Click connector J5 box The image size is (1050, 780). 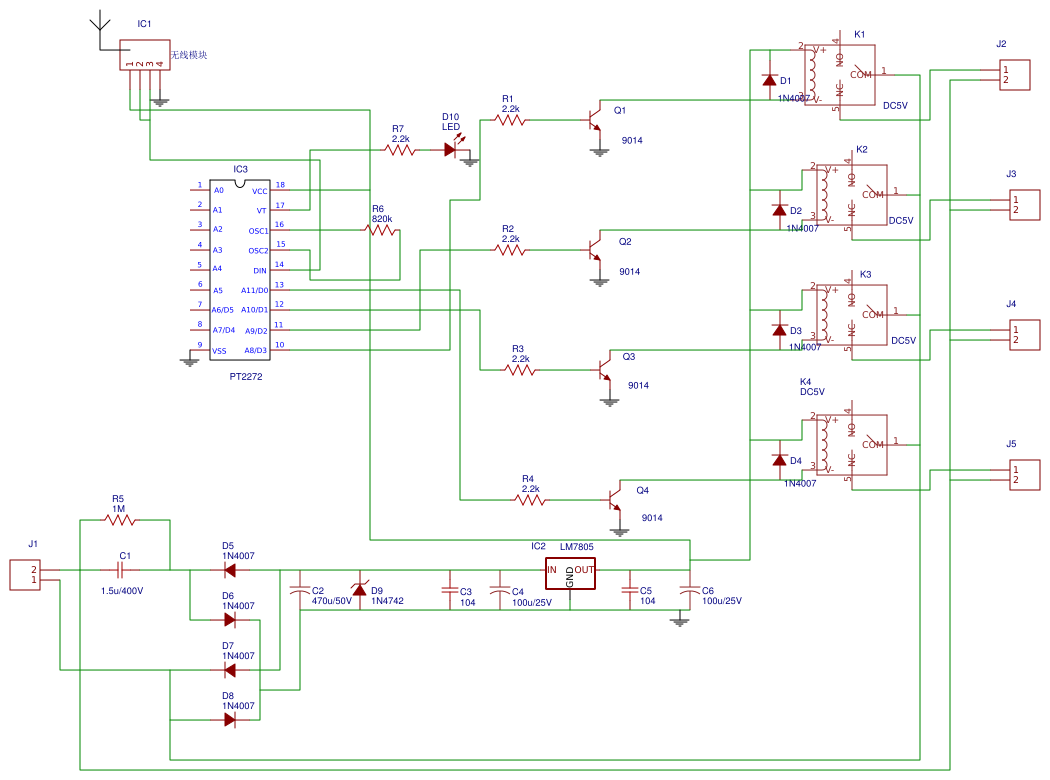pos(1025,475)
